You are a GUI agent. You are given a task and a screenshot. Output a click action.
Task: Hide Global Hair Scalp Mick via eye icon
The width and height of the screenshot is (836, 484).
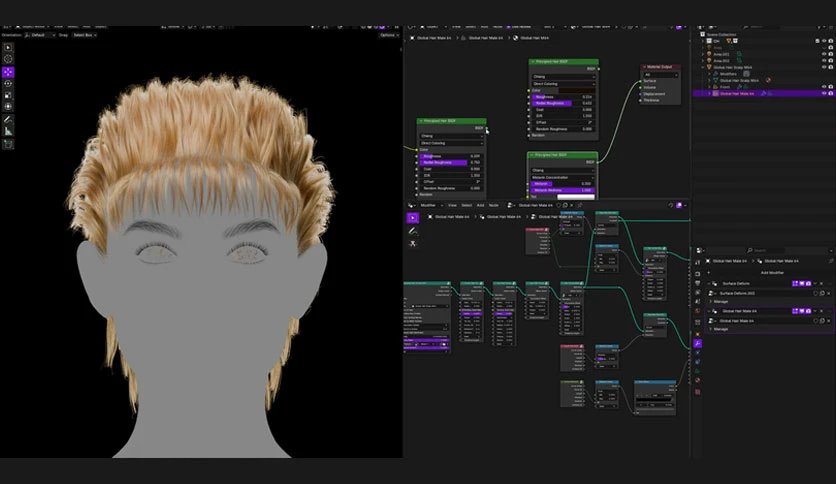point(824,67)
